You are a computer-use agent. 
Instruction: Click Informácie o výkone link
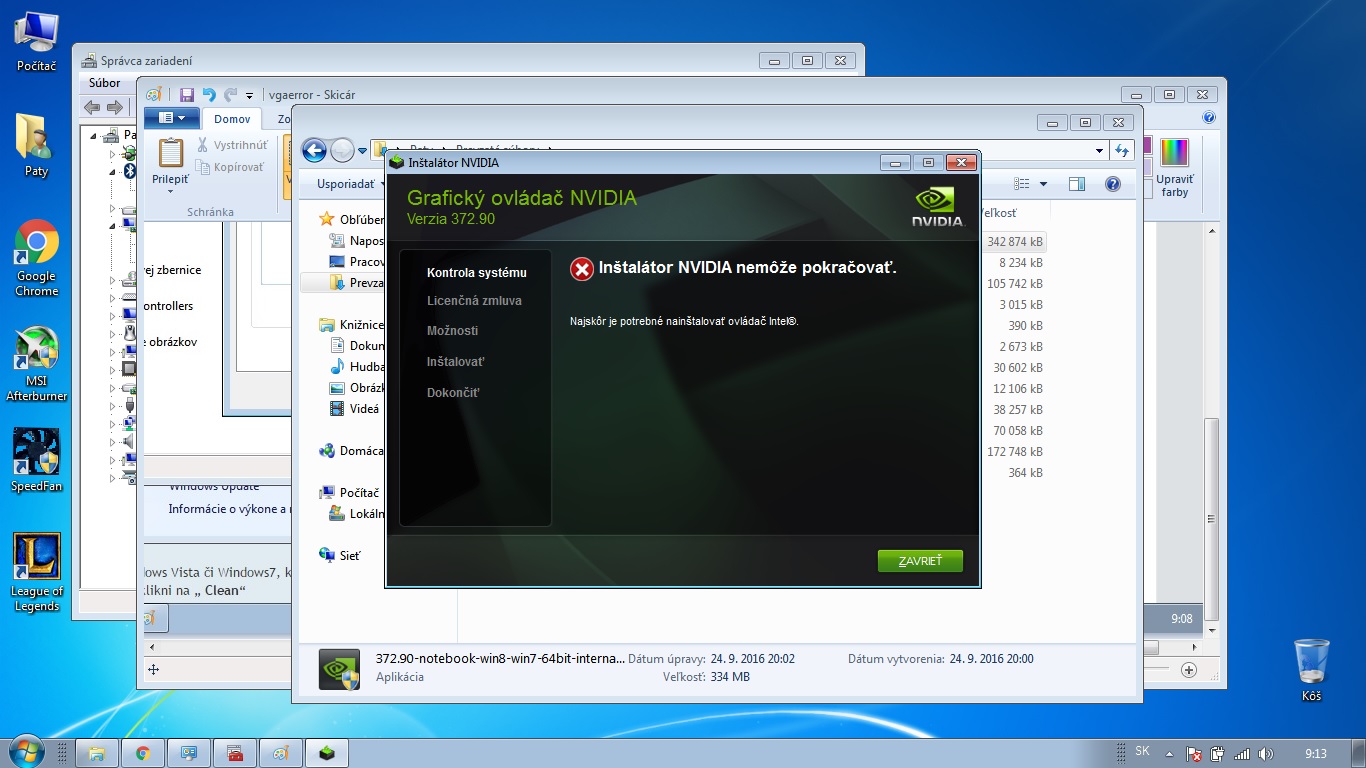pyautogui.click(x=229, y=509)
